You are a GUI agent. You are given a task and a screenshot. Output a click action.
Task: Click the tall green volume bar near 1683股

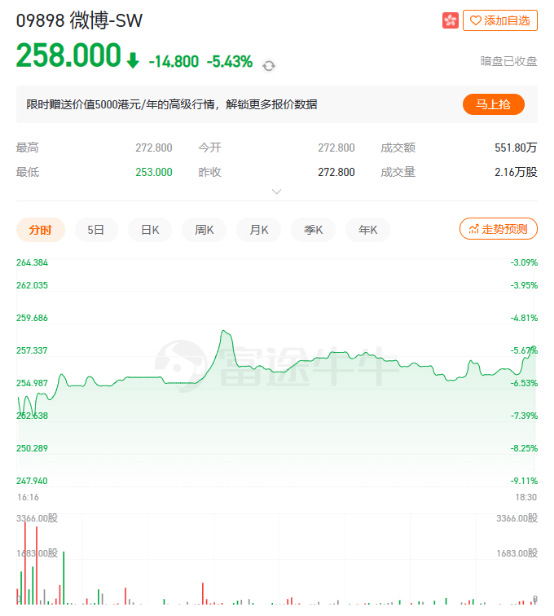coord(64,578)
